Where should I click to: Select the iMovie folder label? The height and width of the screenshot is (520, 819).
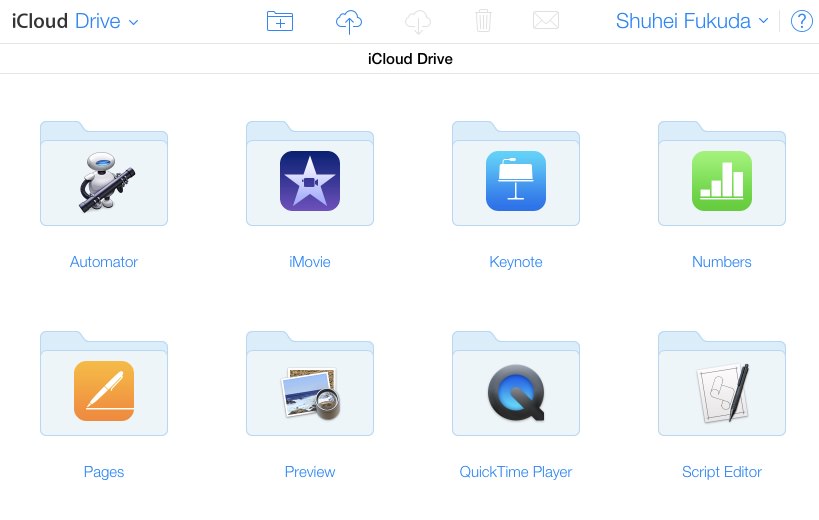pos(310,262)
